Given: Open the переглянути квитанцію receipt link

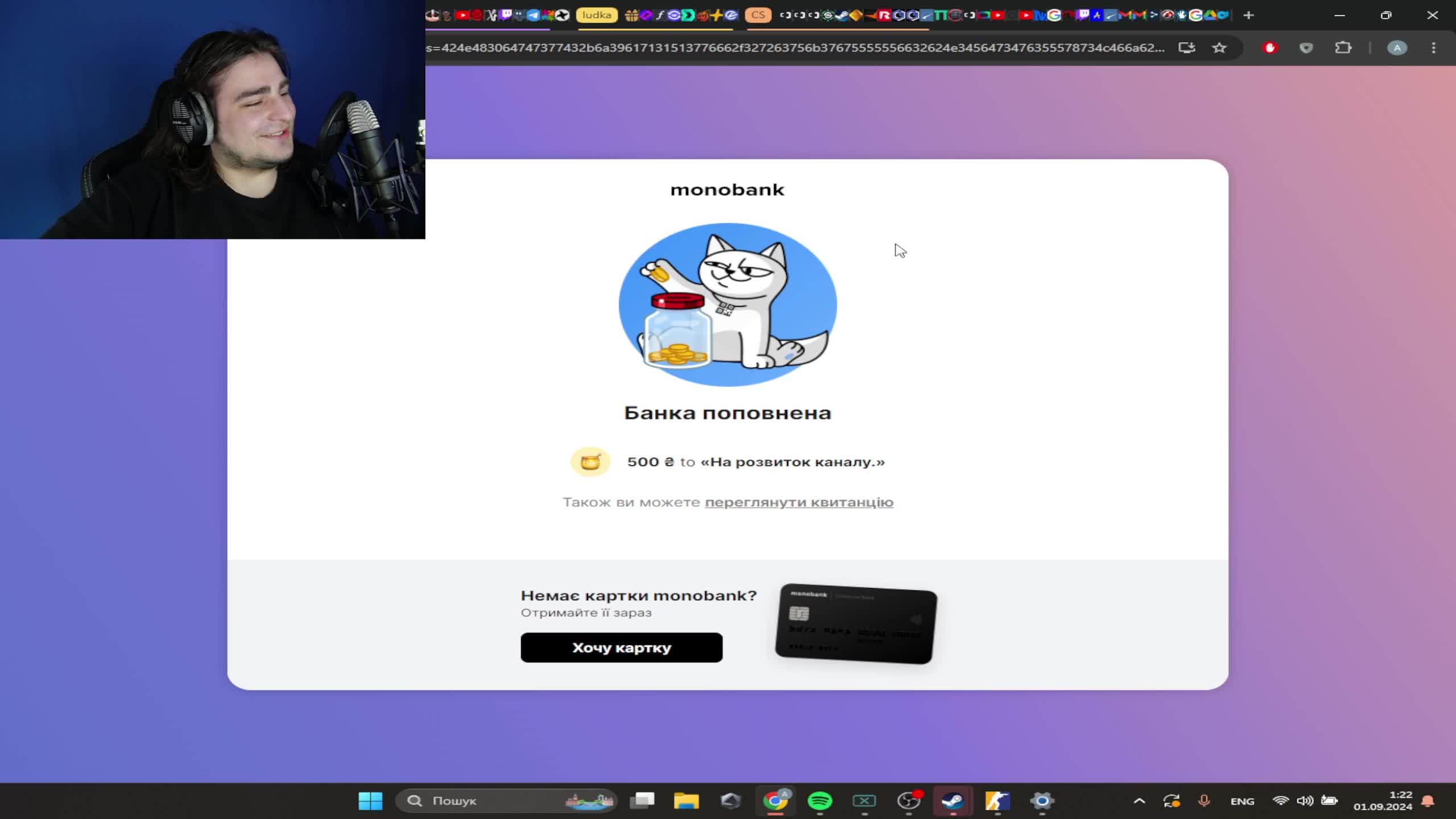Looking at the screenshot, I should pos(799,502).
